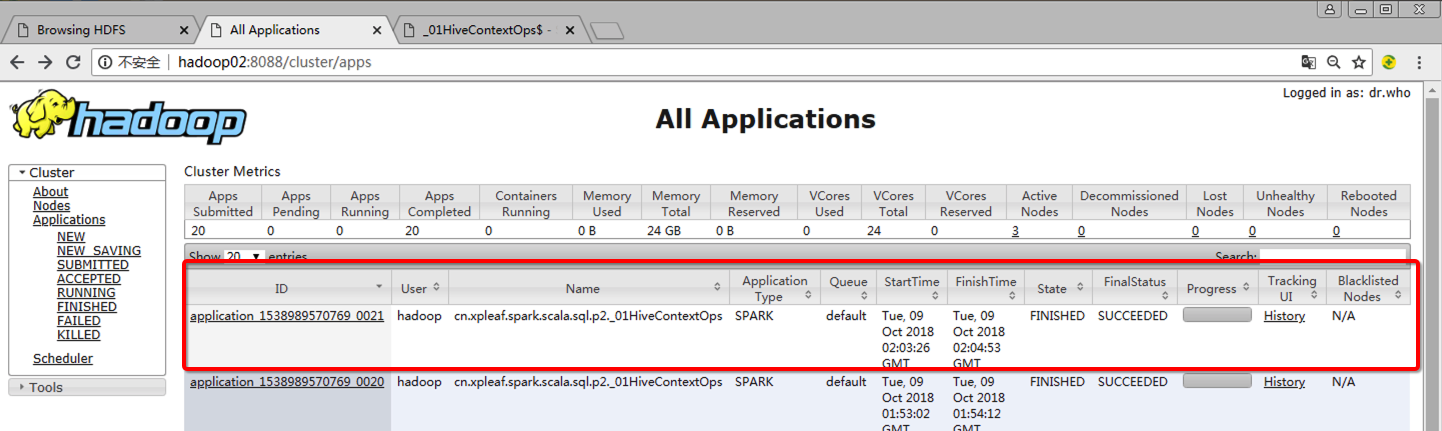Image resolution: width=1442 pixels, height=431 pixels.
Task: Bookmark this page with the star icon
Action: (x=1358, y=62)
